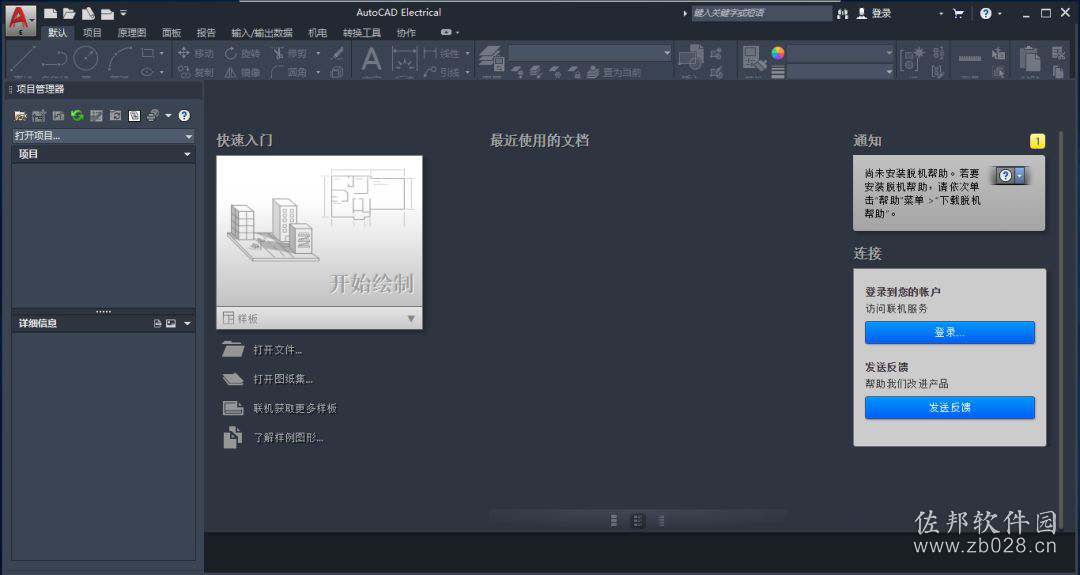Screen dimensions: 1080x575
Task: Click the New drawing quick-access icon
Action: click(x=50, y=13)
